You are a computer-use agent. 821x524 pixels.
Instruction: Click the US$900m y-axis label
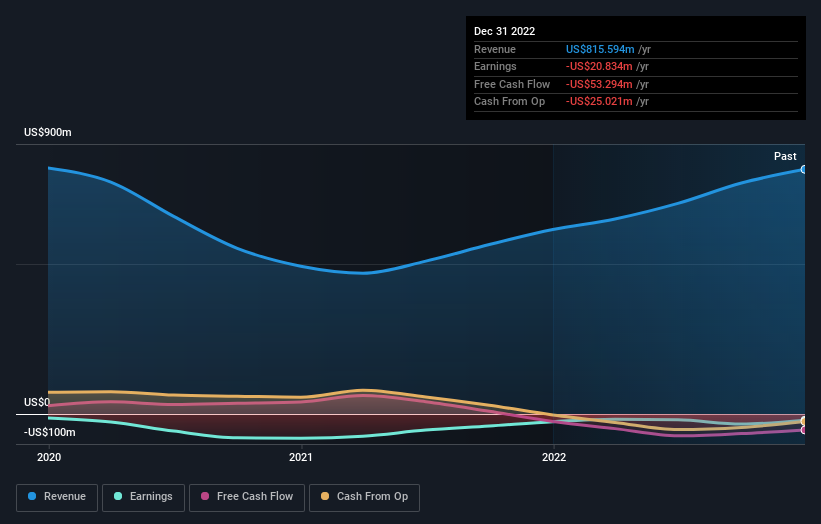[x=48, y=132]
